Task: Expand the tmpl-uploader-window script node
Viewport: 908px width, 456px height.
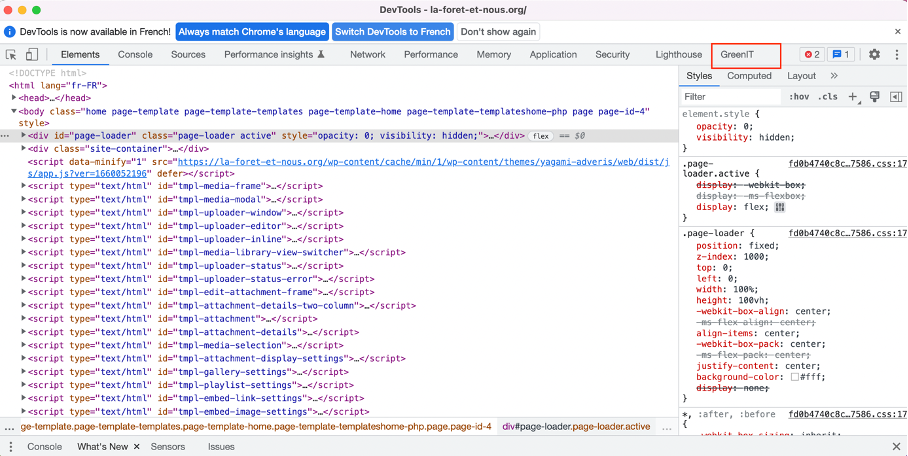Action: tap(24, 213)
